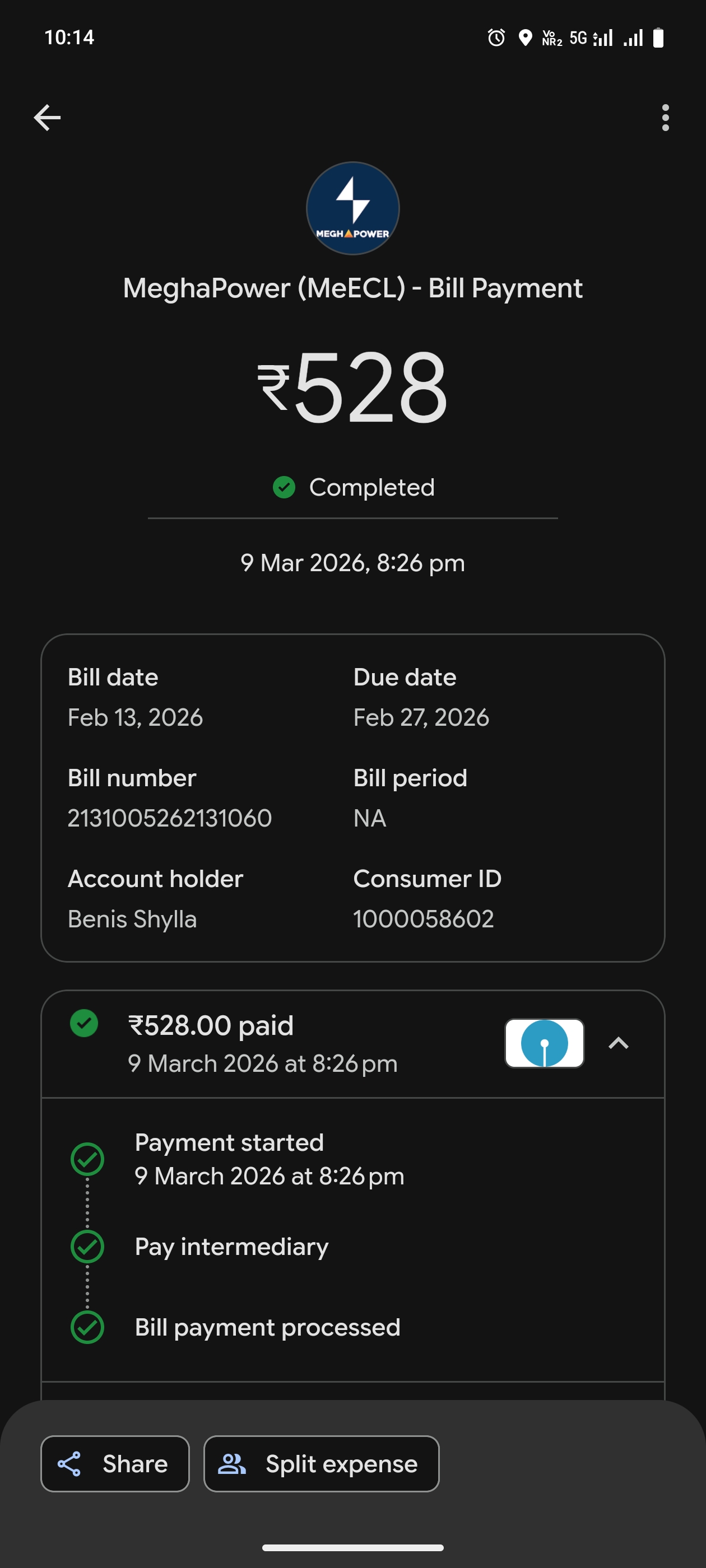Tap the home gesture bar
Screen dimensions: 706x1568
352,1547
